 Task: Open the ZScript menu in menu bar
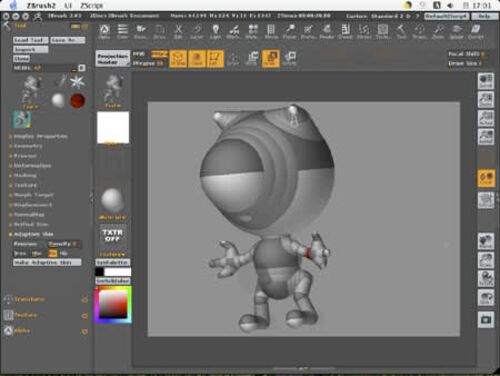tap(92, 5)
